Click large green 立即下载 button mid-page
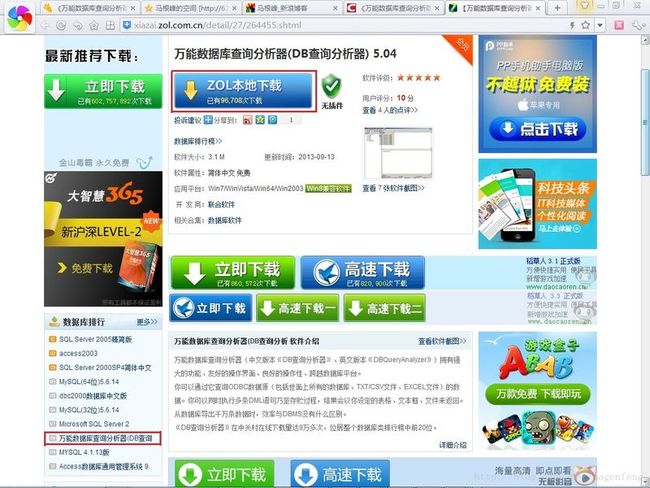 (233, 273)
